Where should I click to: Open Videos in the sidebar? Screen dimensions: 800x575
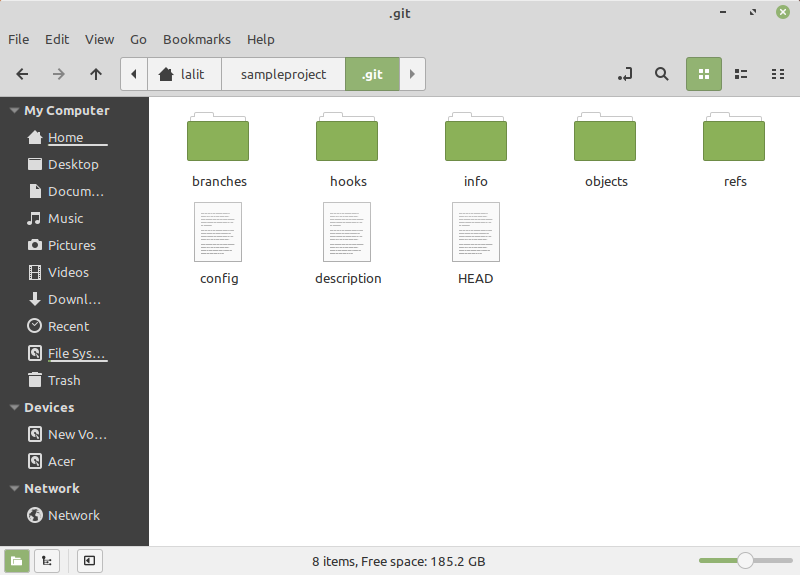(74, 272)
